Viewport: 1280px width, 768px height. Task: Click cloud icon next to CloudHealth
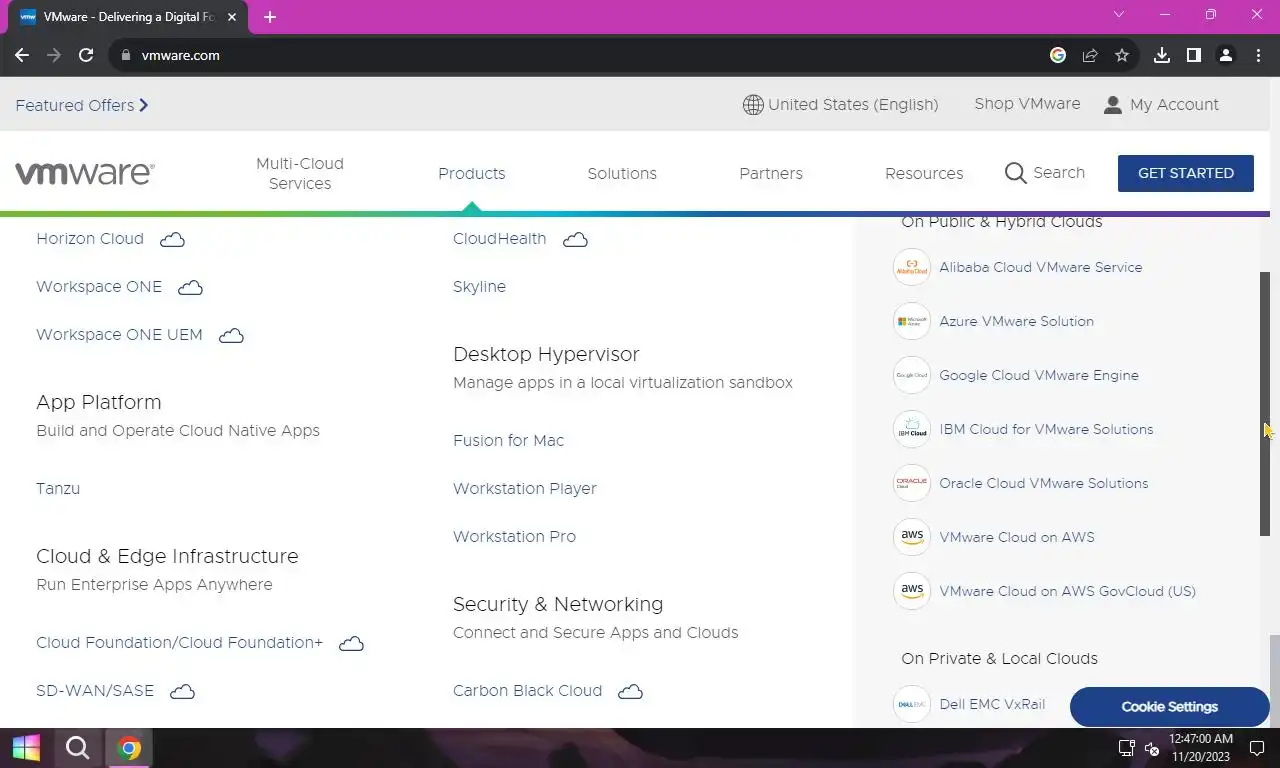[575, 239]
